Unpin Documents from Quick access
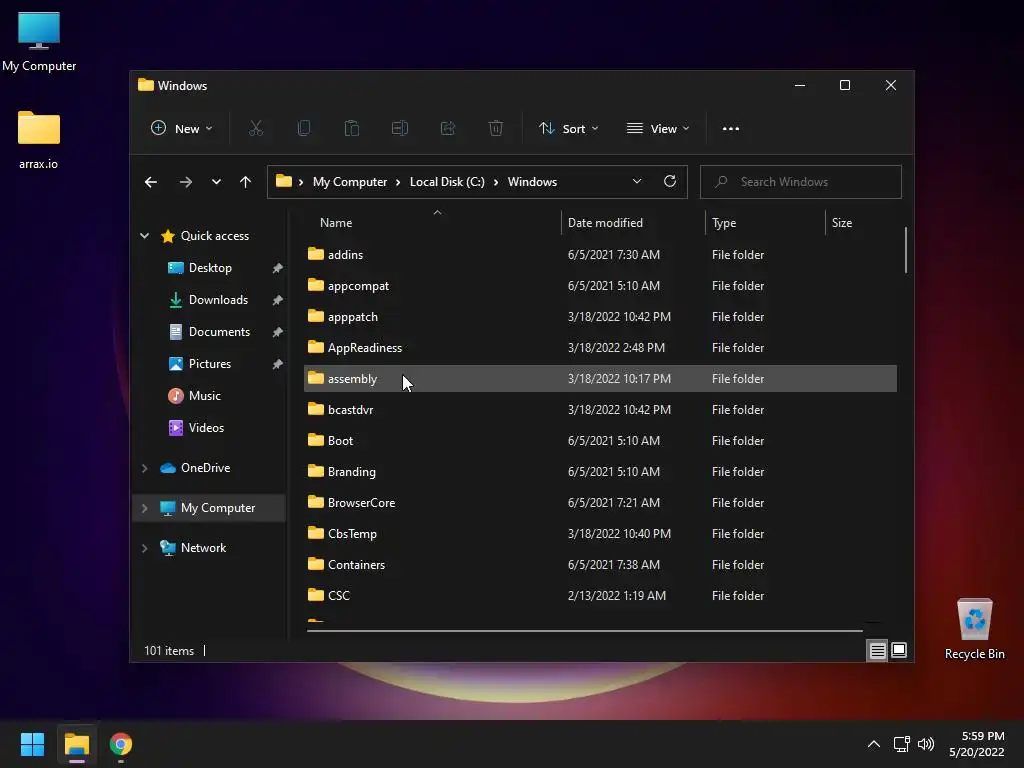 pos(278,332)
